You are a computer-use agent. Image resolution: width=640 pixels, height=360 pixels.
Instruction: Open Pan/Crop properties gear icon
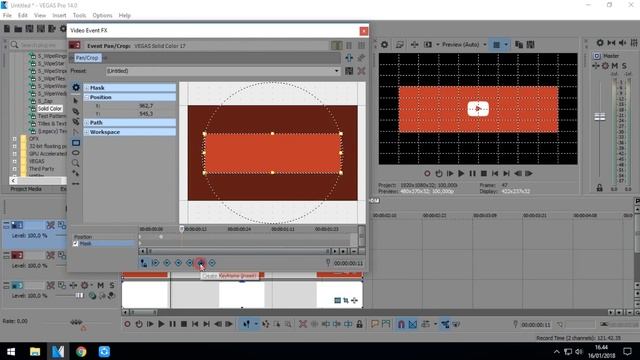click(x=76, y=87)
